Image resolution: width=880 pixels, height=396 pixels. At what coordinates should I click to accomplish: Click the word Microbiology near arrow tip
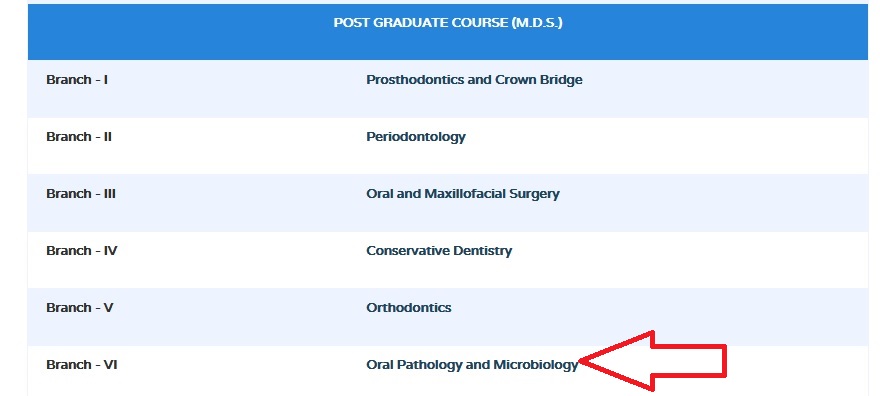click(535, 365)
